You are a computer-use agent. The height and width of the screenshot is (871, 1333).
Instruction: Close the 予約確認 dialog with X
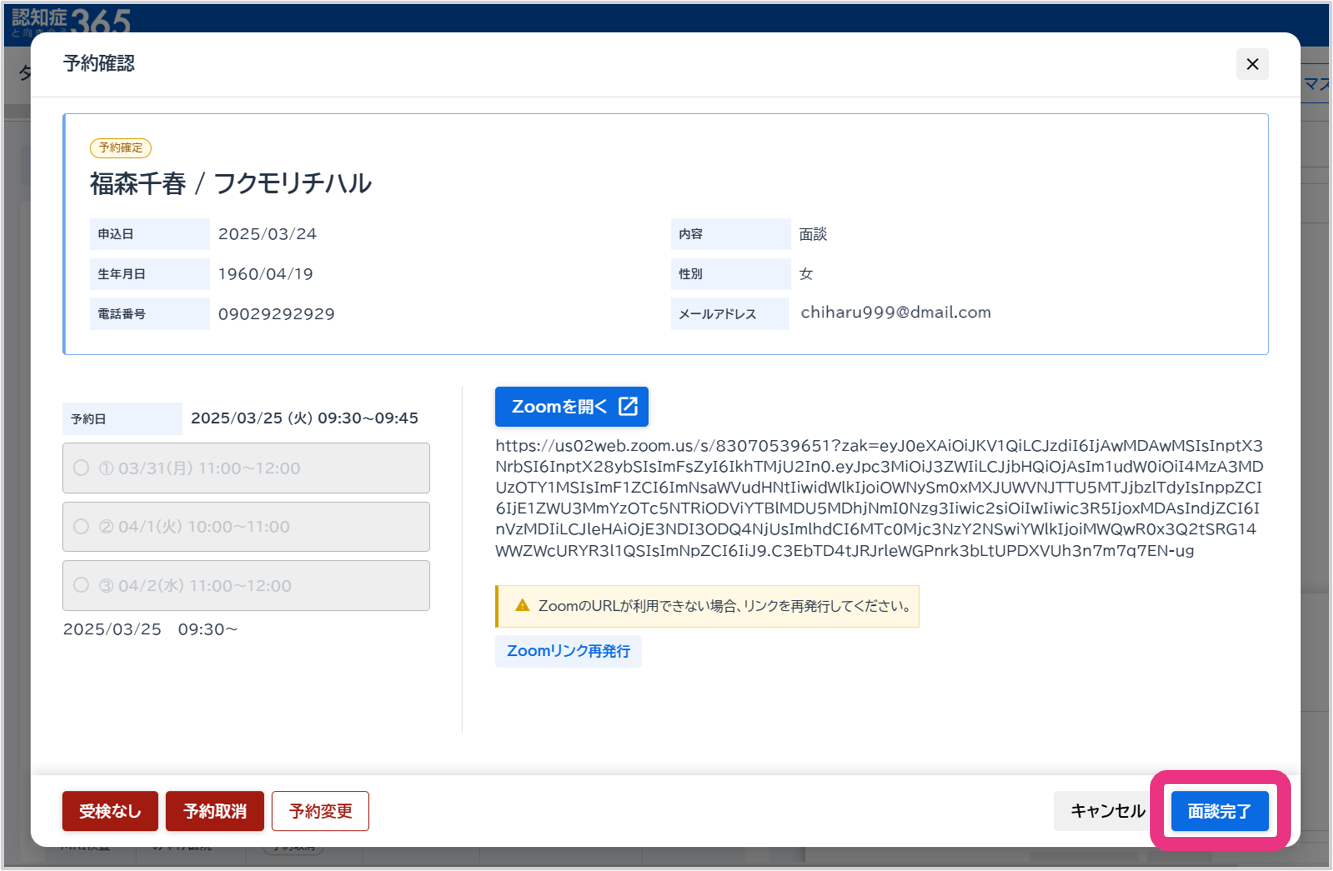pyautogui.click(x=1252, y=64)
